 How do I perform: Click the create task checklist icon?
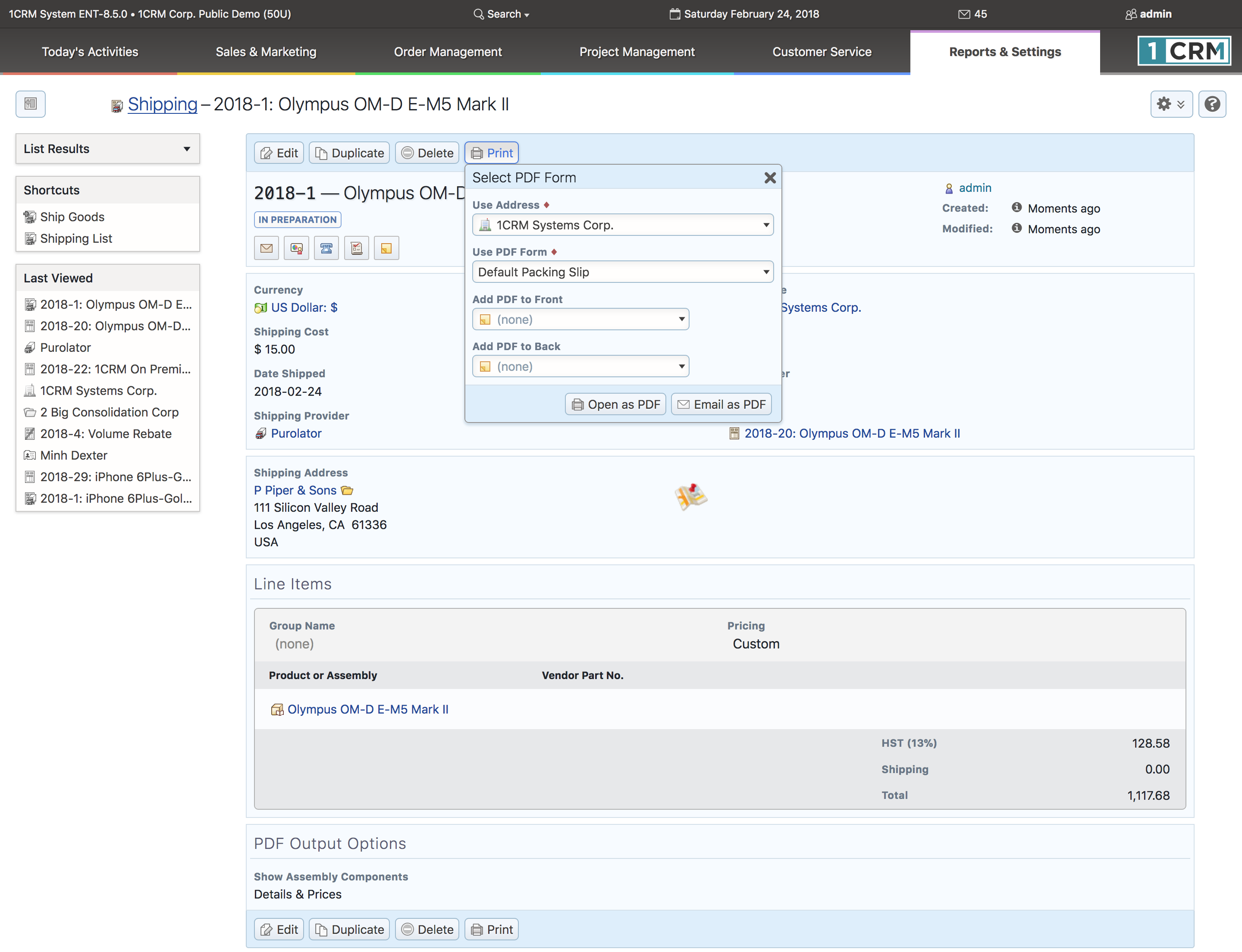357,248
